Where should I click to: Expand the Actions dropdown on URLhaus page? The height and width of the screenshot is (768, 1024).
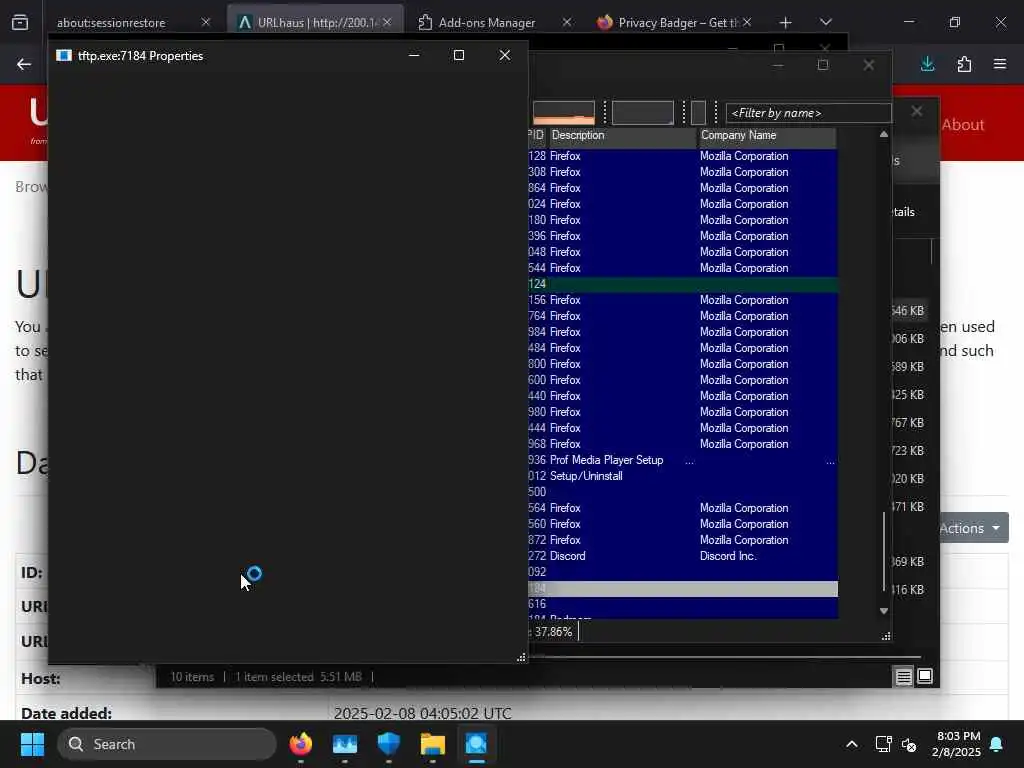974,528
